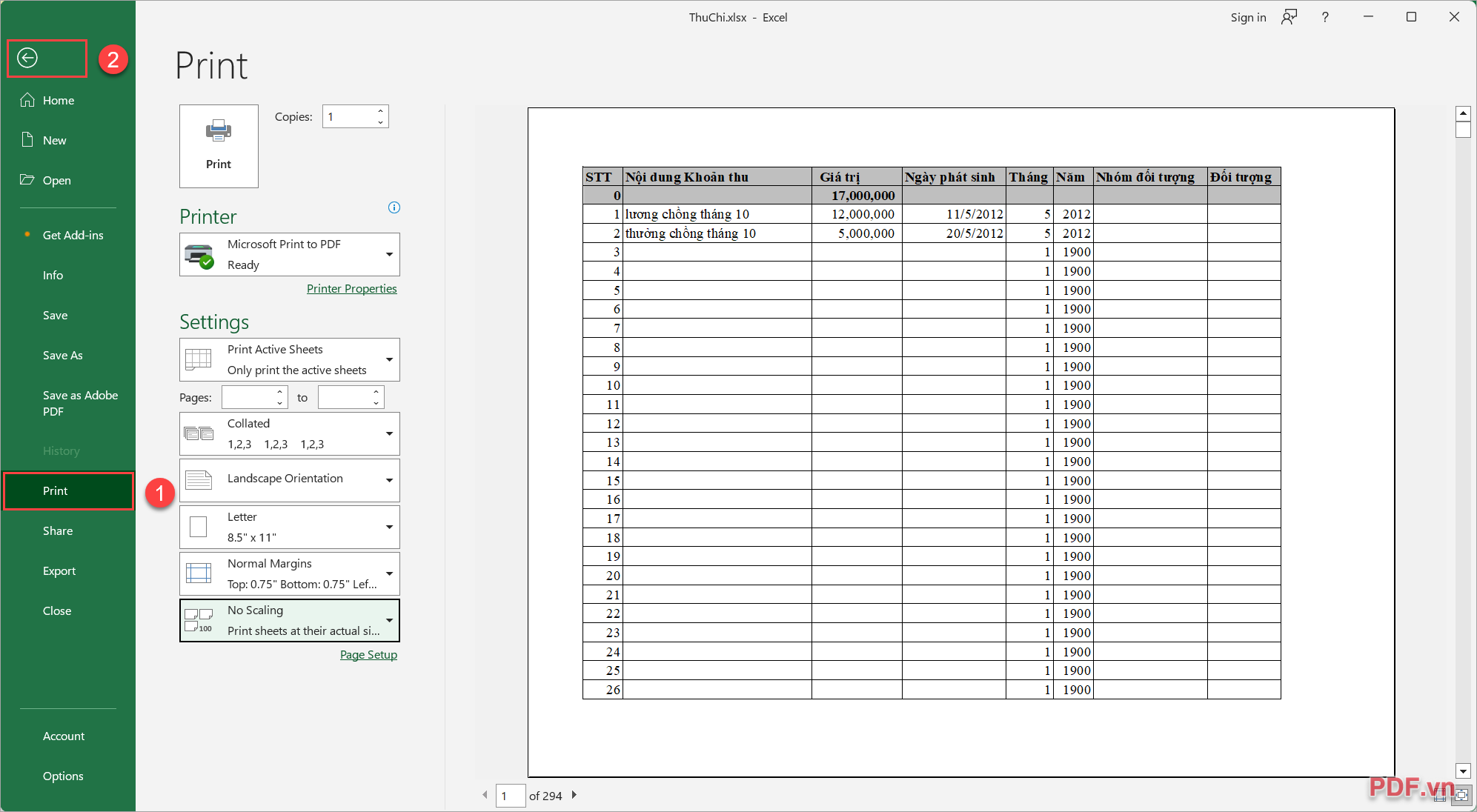Increase copies with the up spinner
This screenshot has width=1477, height=812.
point(381,111)
